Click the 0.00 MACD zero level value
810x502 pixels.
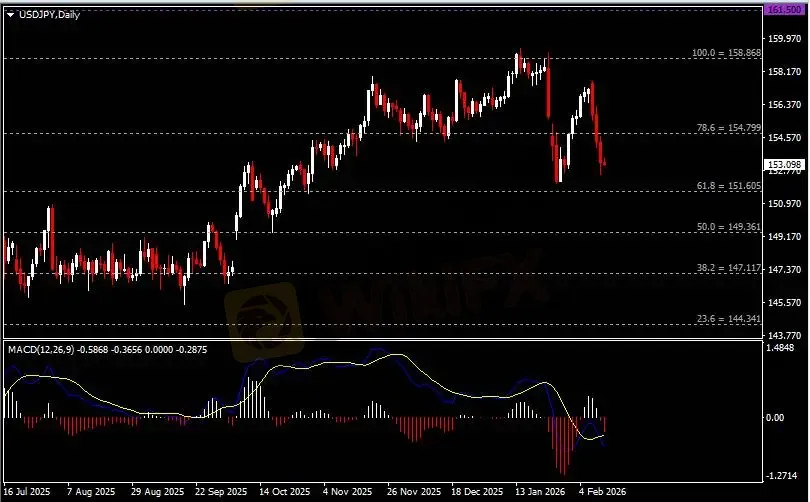(775, 417)
